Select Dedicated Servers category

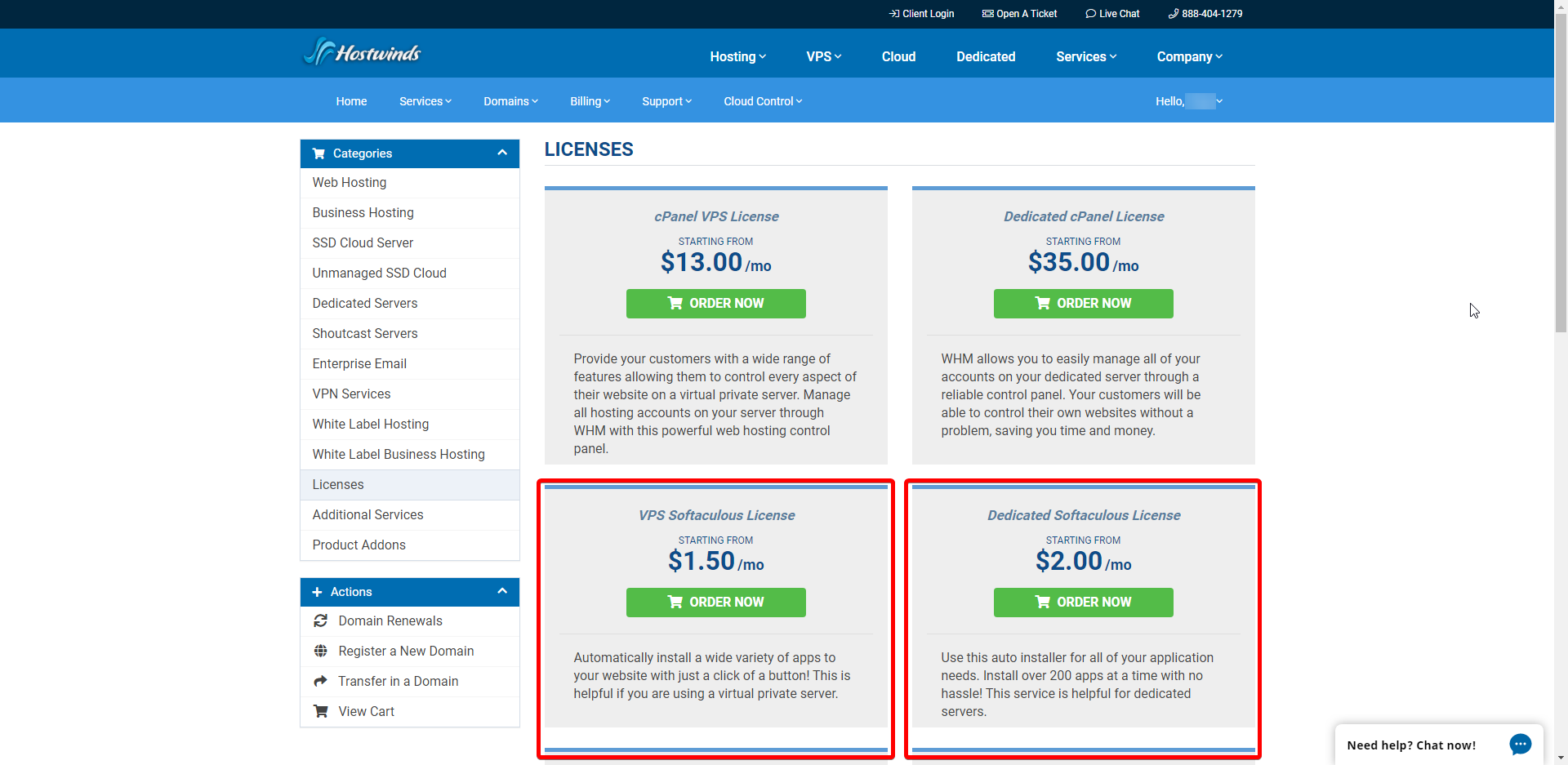pos(410,304)
